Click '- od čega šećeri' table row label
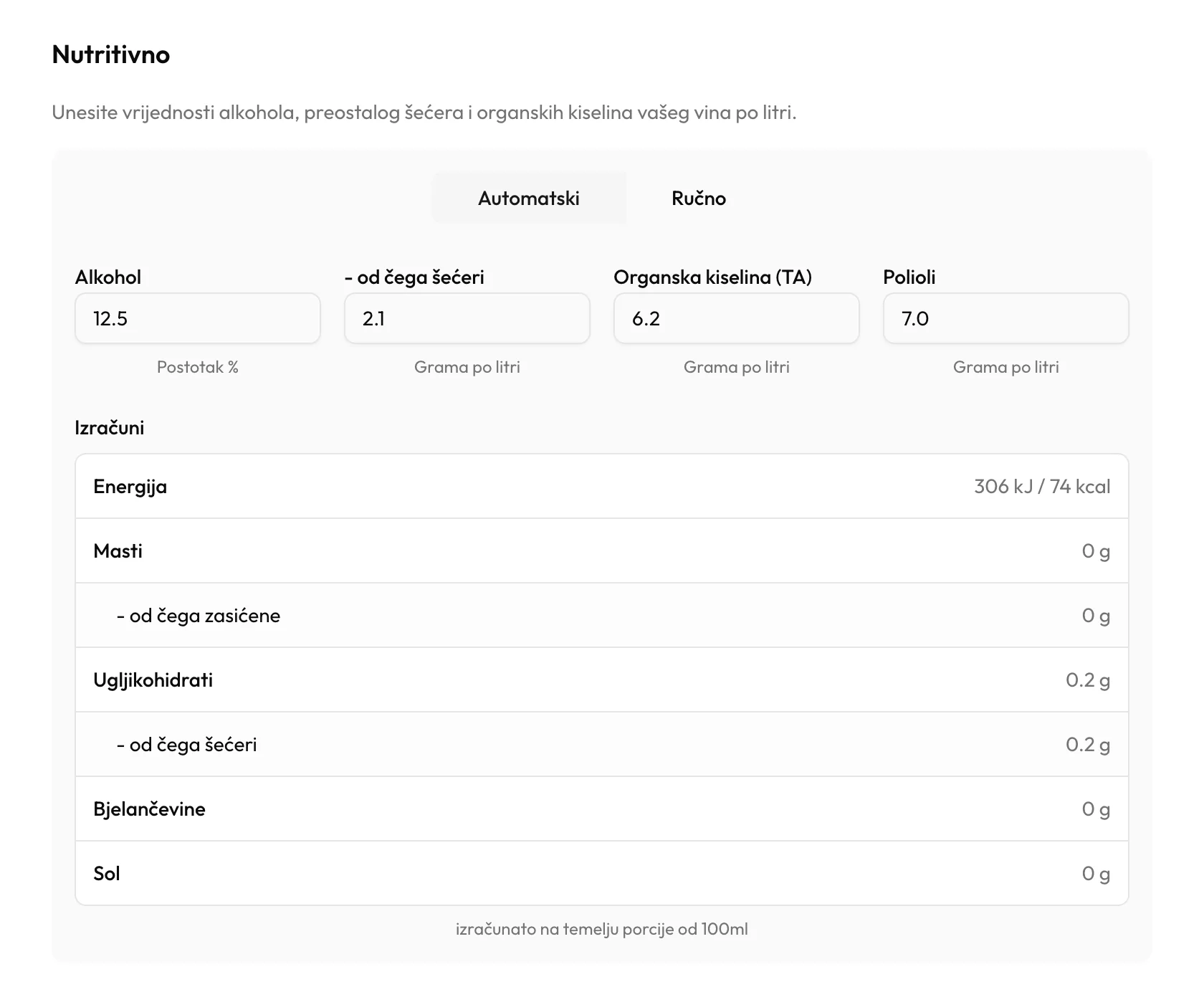The image size is (1204, 982). click(186, 745)
